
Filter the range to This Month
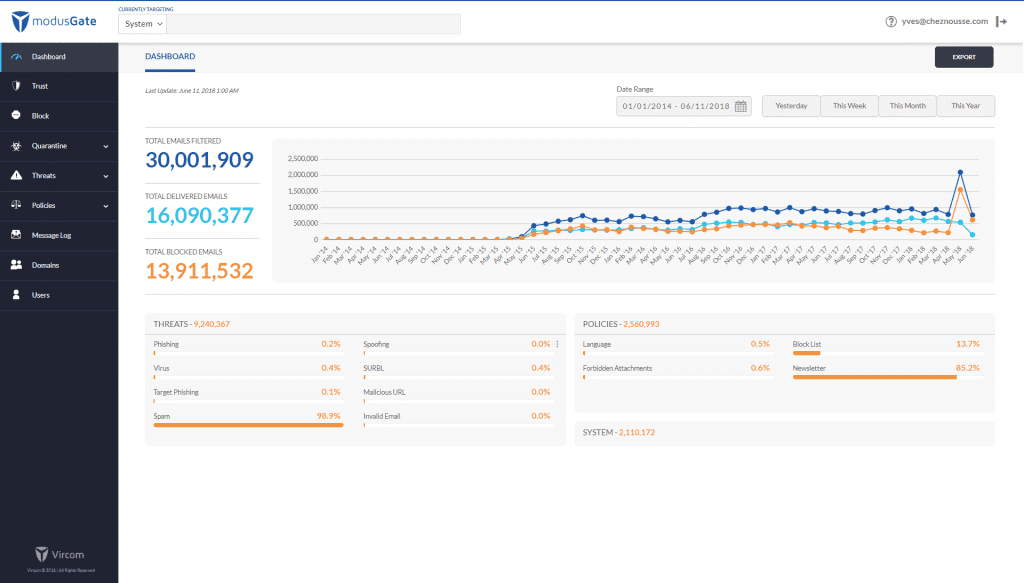pyautogui.click(x=907, y=106)
